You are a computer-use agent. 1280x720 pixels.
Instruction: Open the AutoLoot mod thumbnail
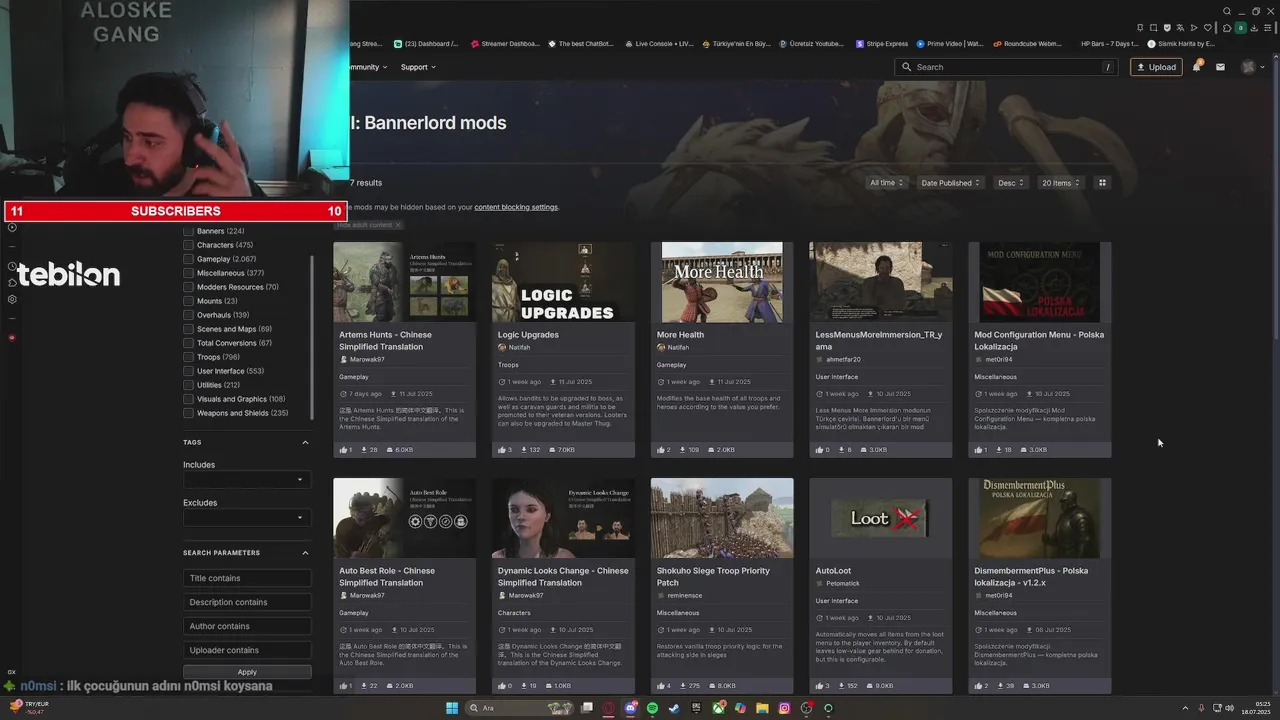(x=881, y=518)
